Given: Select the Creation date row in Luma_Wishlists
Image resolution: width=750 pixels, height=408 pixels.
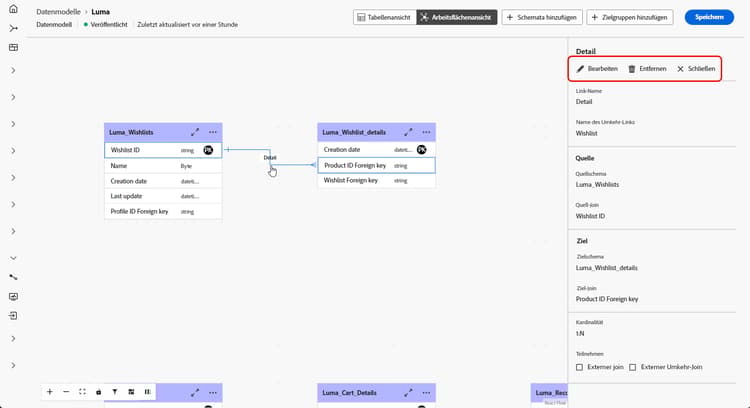Looking at the screenshot, I should click(x=163, y=181).
